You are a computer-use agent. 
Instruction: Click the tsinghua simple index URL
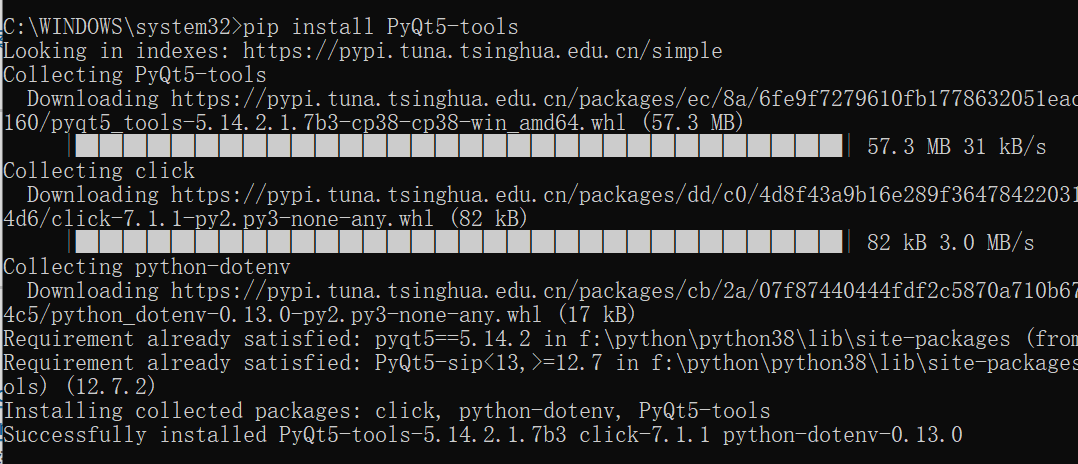pos(482,50)
